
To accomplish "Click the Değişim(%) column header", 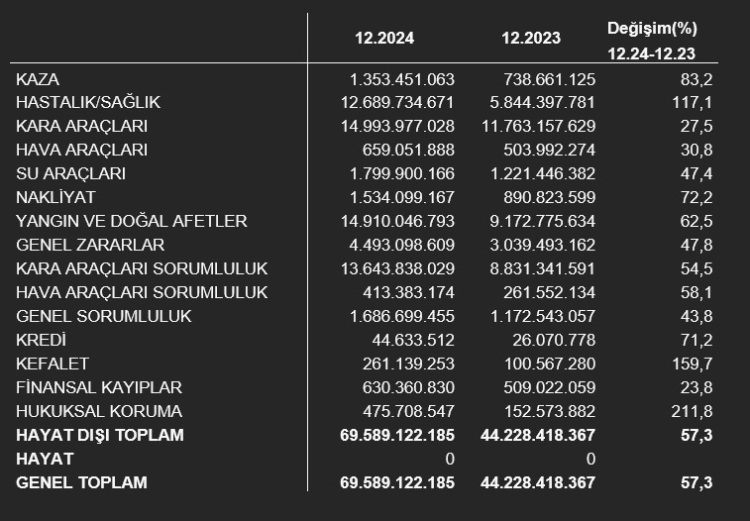I will click(x=652, y=29).
